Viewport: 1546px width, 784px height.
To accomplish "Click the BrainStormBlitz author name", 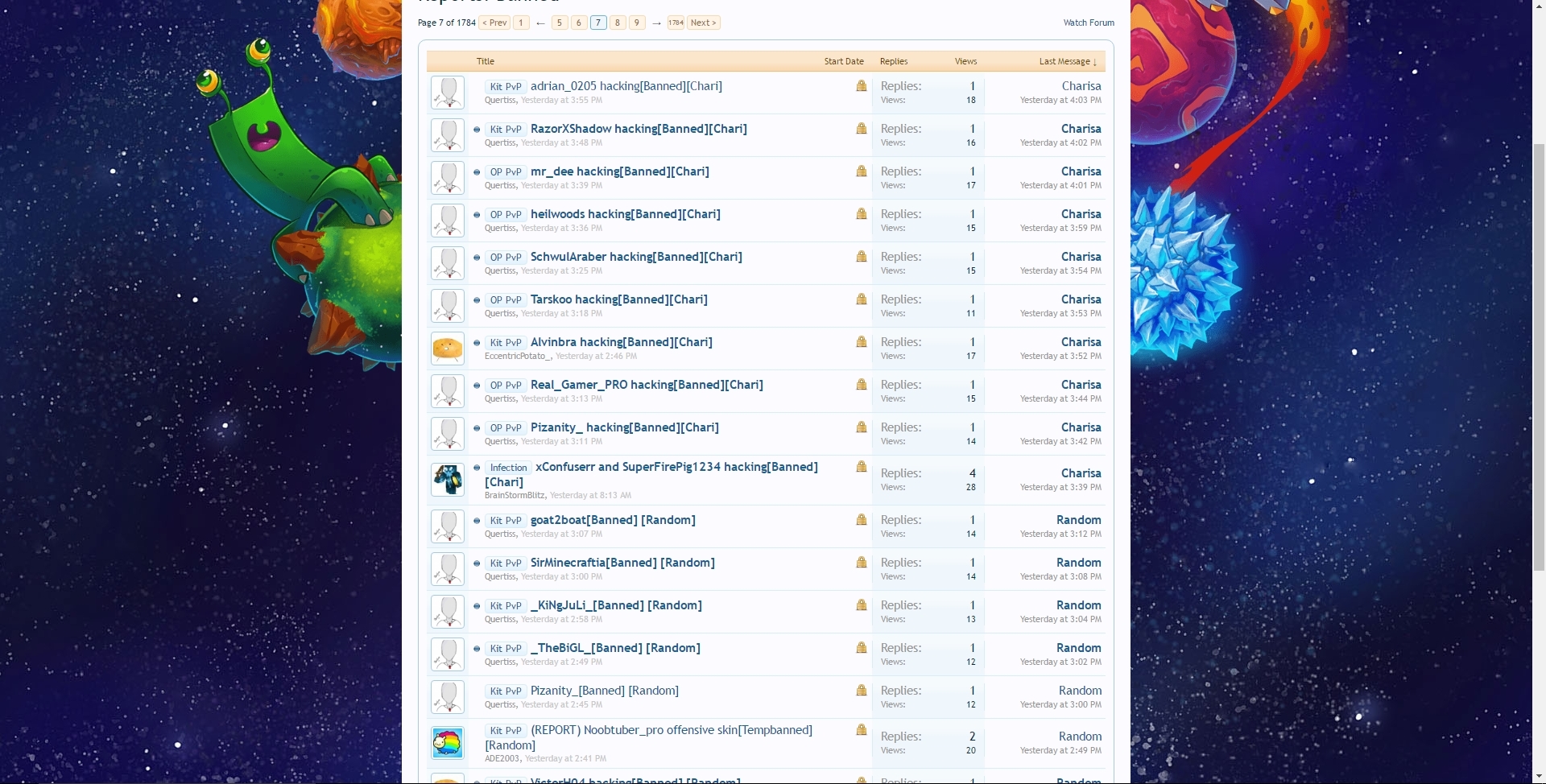I will (x=515, y=495).
